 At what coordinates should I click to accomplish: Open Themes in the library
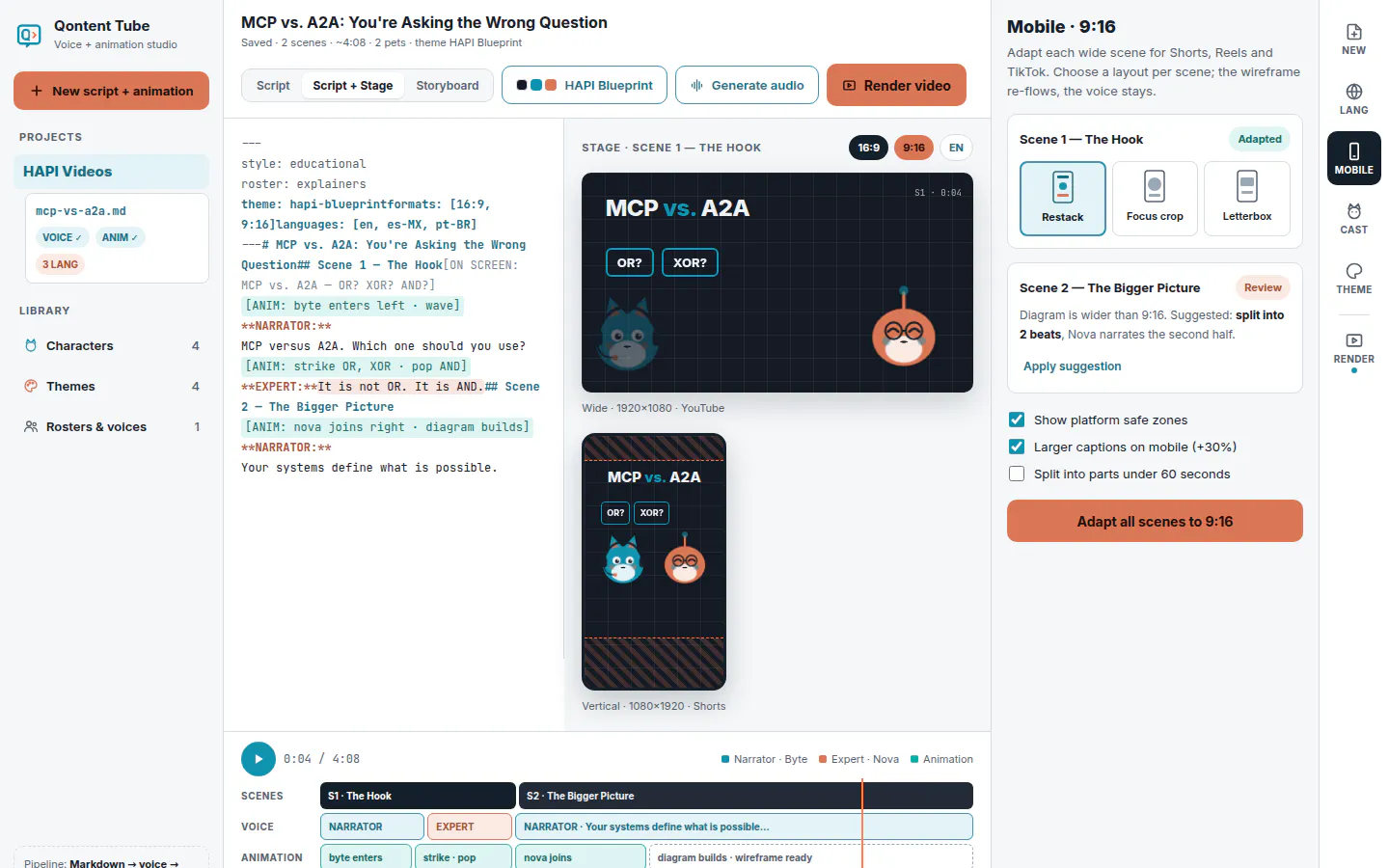[112, 387]
